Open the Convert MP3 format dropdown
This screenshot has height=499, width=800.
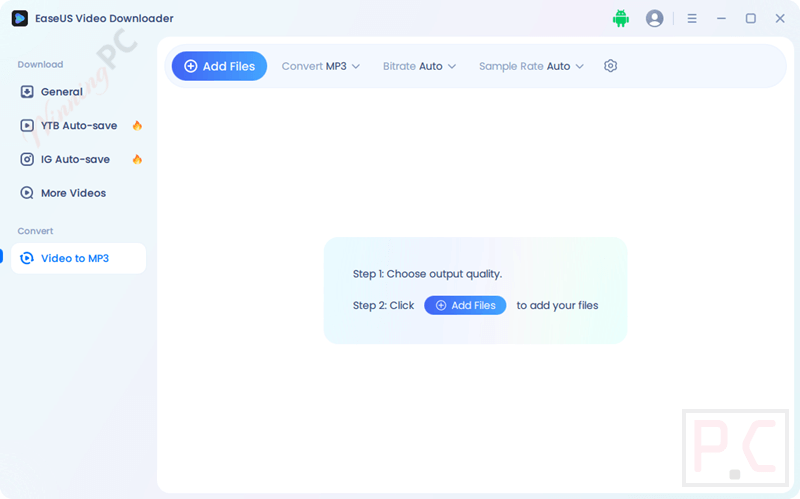[321, 66]
